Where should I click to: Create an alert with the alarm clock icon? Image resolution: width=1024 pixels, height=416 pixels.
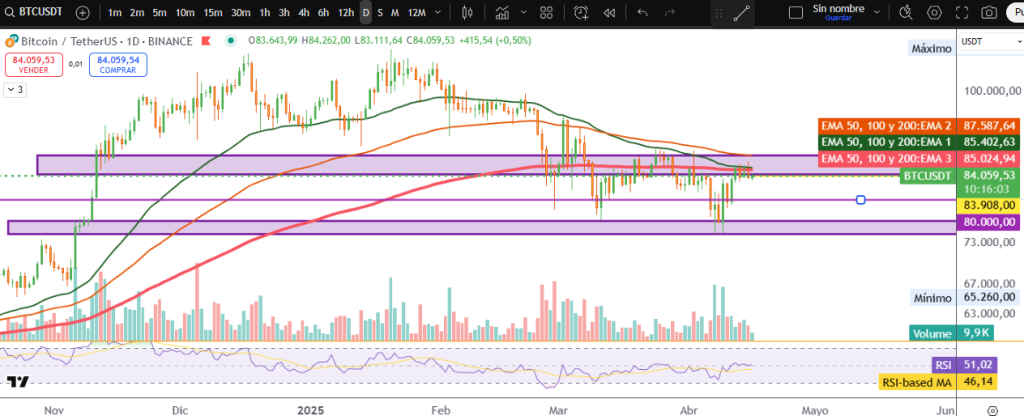click(x=581, y=12)
